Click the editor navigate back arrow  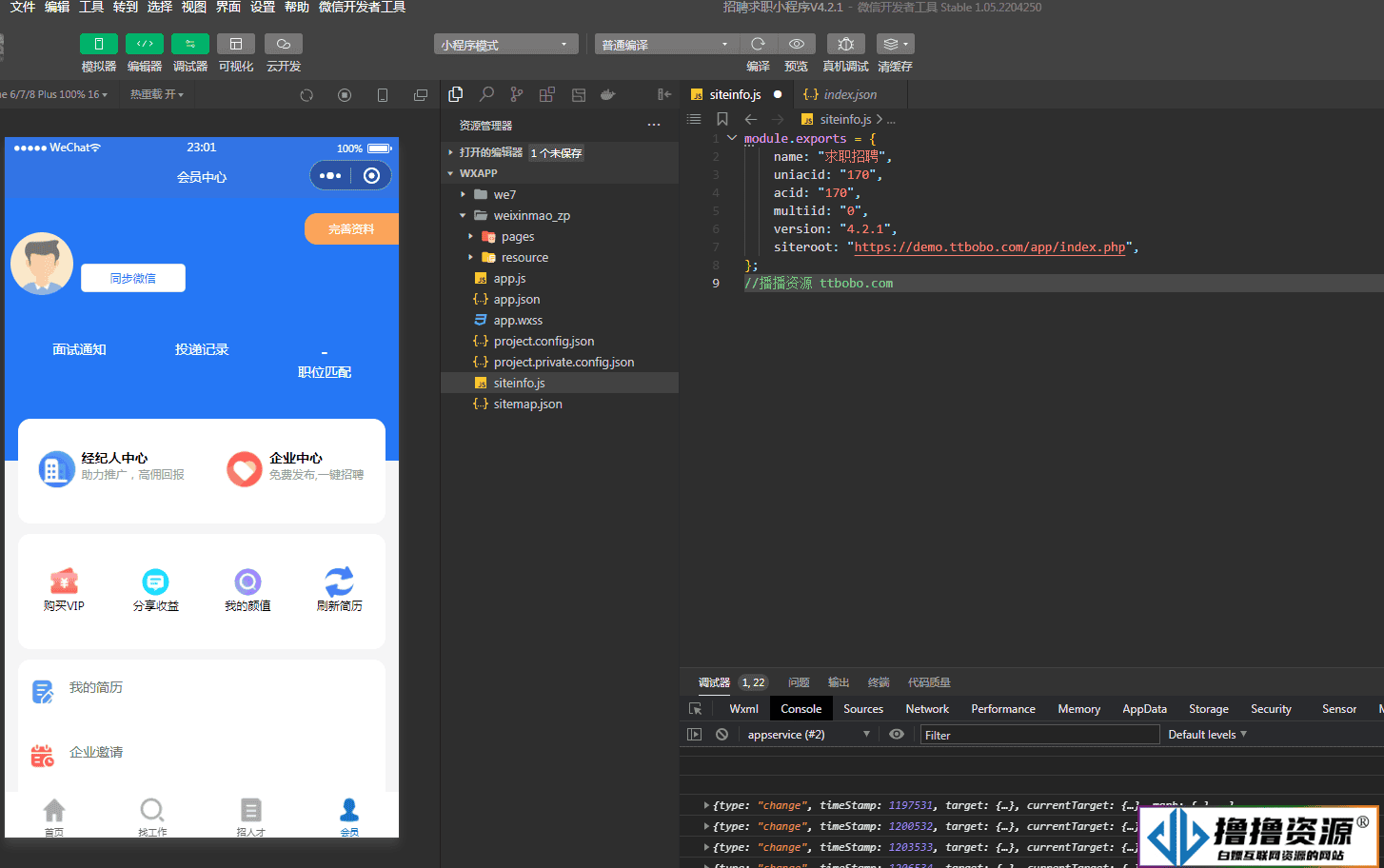click(x=750, y=119)
